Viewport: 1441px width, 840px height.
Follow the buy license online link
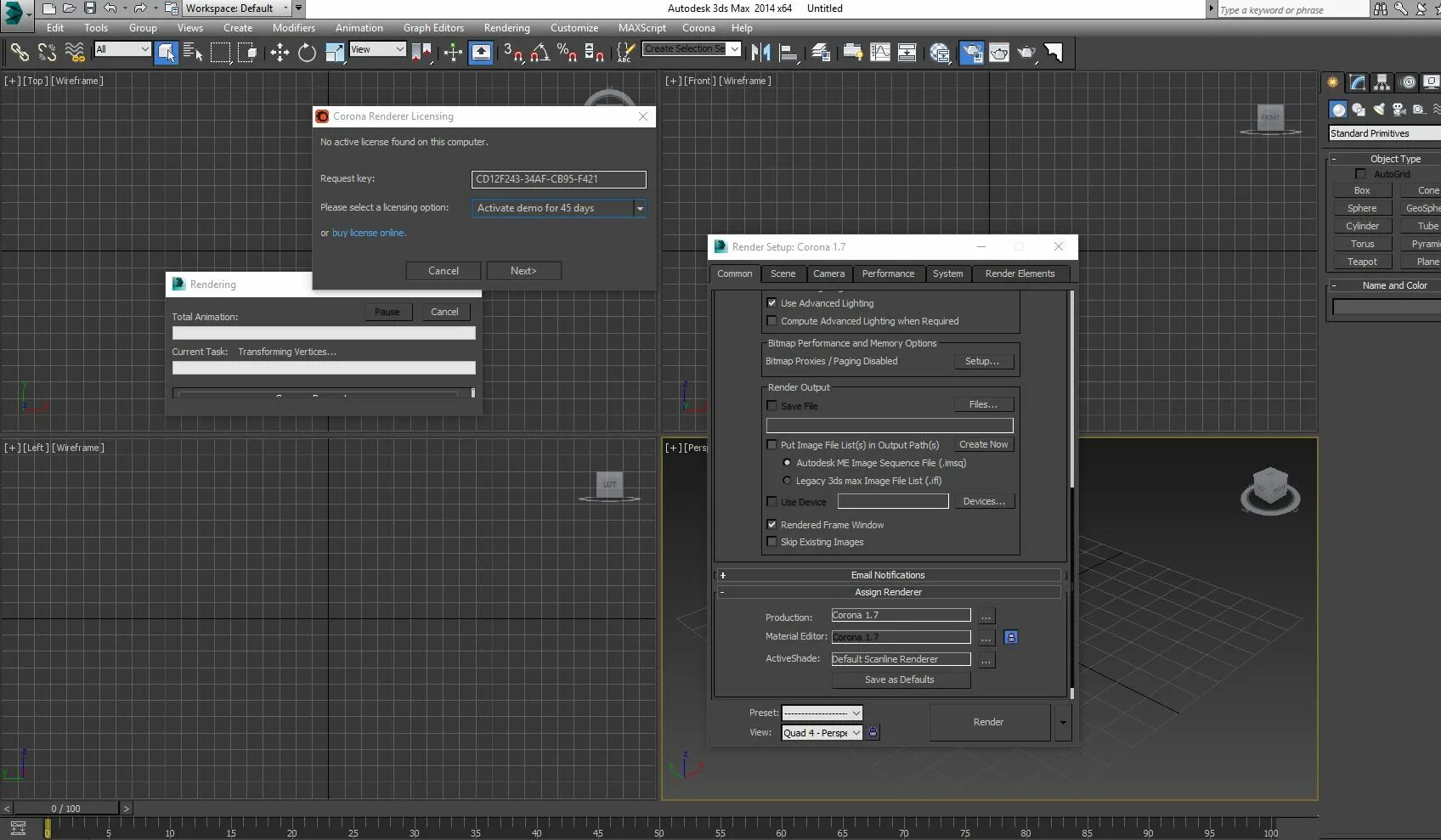click(369, 233)
